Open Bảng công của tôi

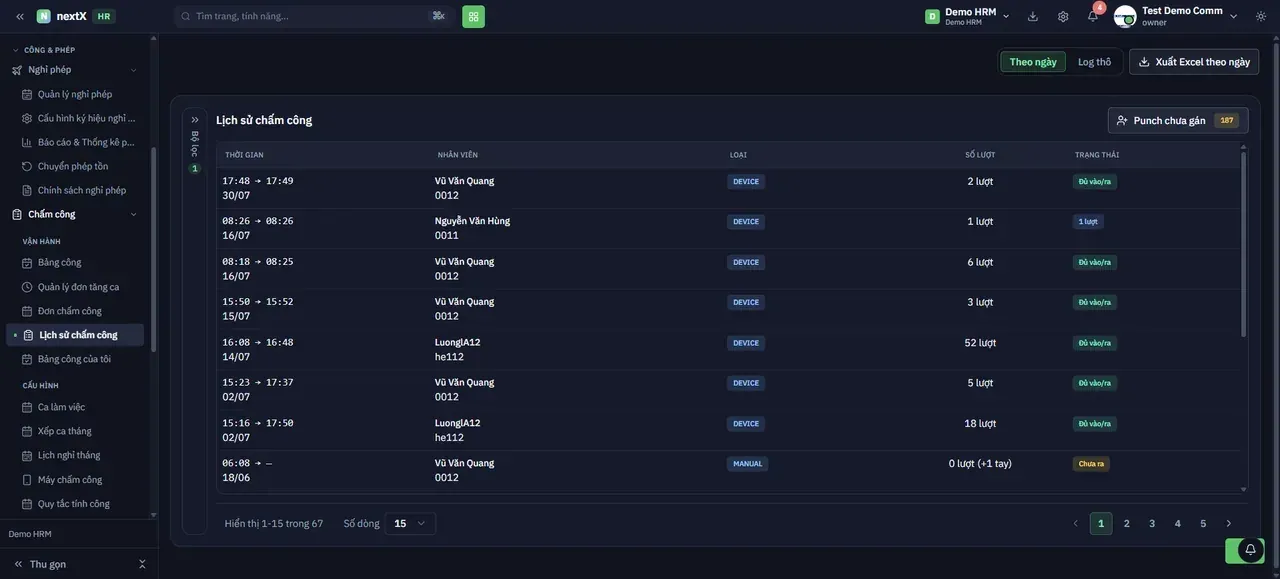tap(74, 359)
